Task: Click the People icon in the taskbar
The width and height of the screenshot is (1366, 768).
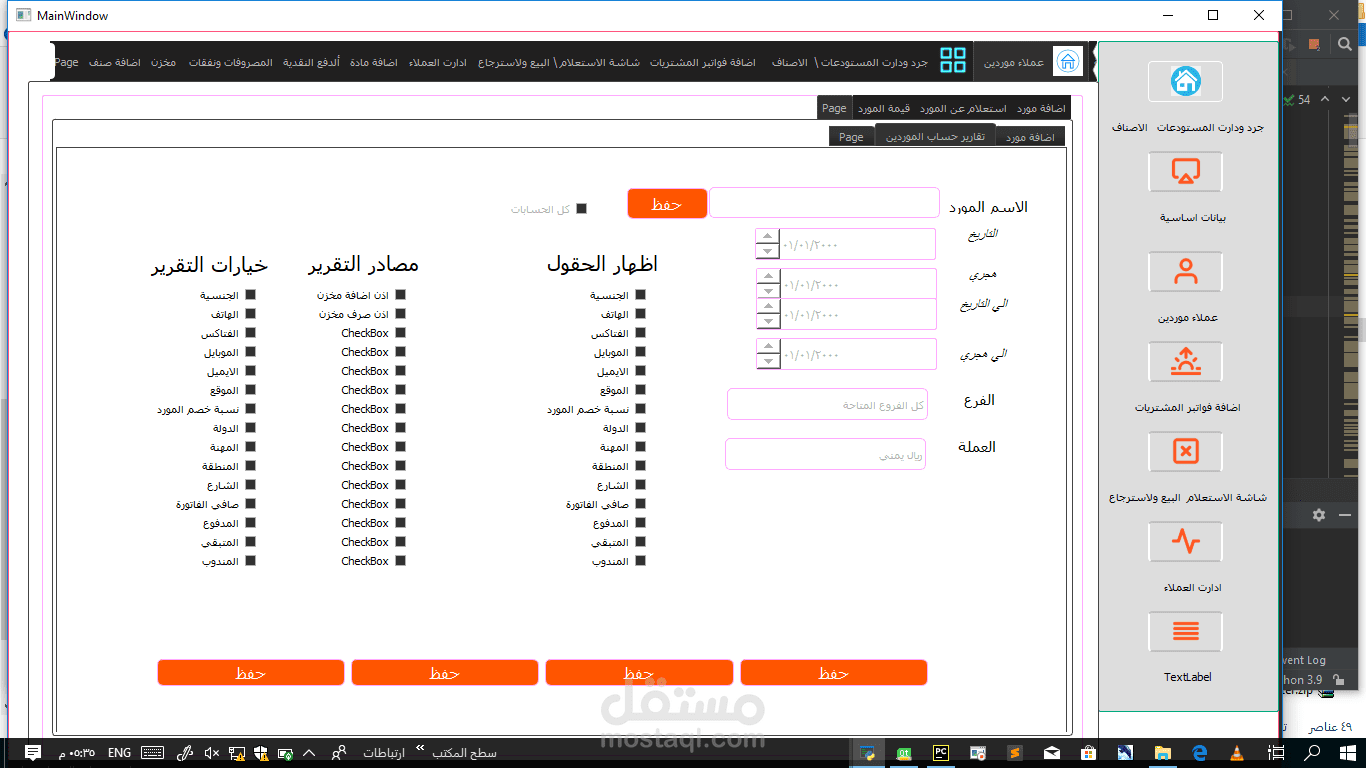Action: [339, 753]
